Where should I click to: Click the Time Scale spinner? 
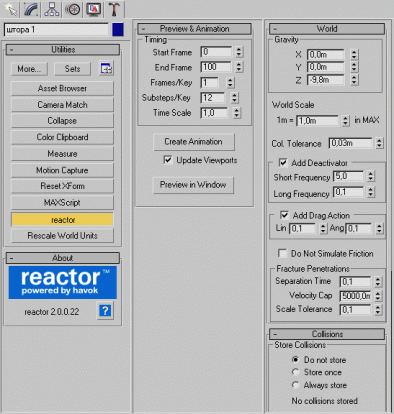236,113
